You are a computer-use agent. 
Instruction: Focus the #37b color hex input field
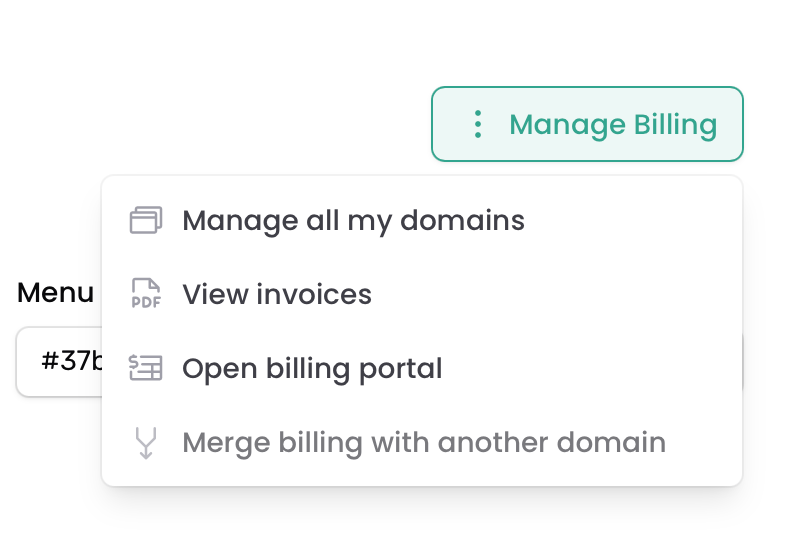pos(59,362)
